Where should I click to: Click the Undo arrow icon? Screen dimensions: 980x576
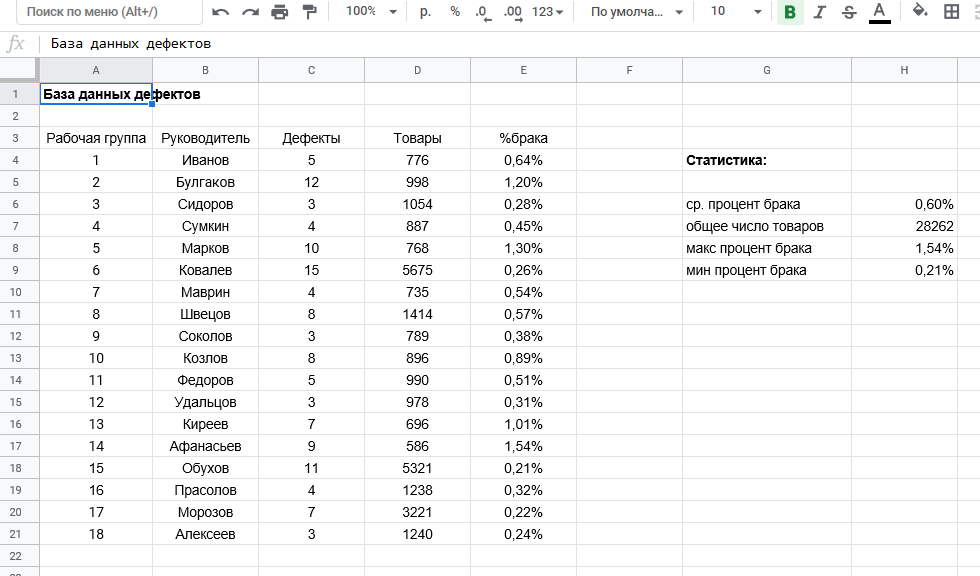[x=220, y=12]
